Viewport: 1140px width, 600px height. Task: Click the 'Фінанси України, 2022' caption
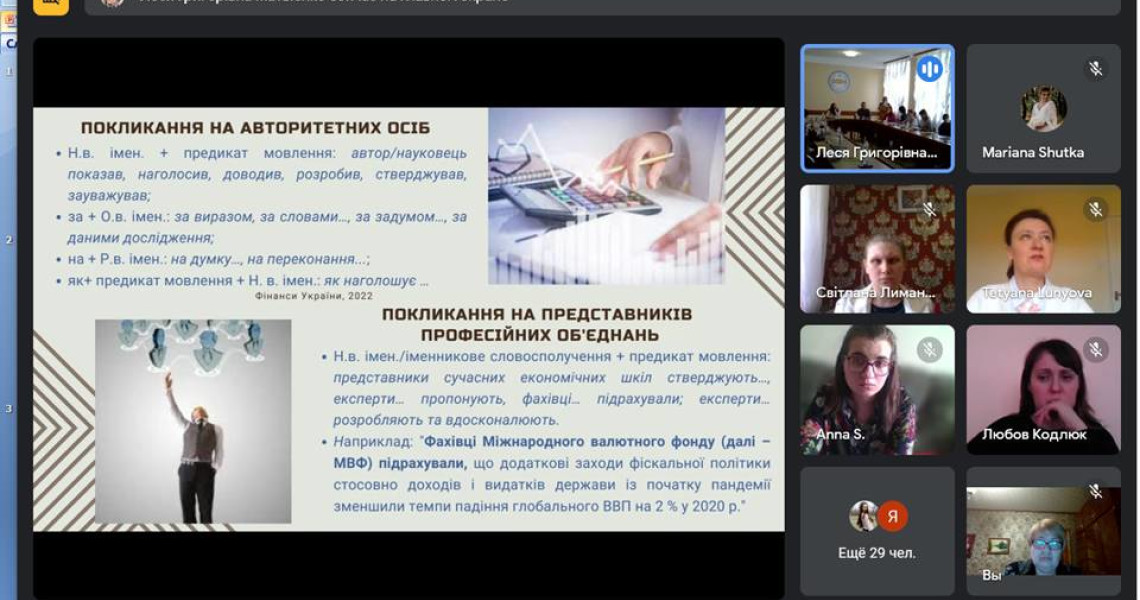[x=314, y=296]
